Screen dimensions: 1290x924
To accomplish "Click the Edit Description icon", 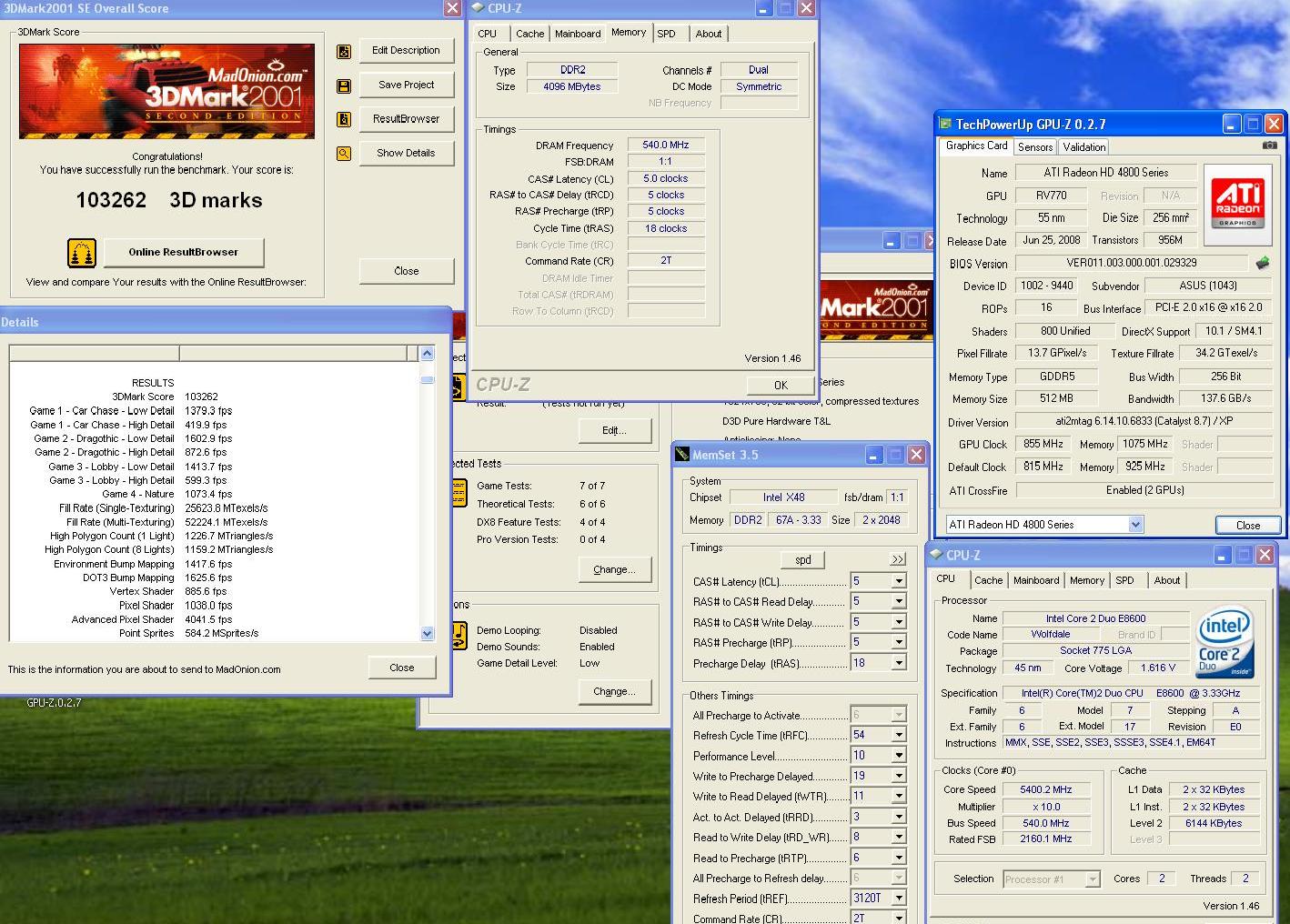I will (x=344, y=52).
